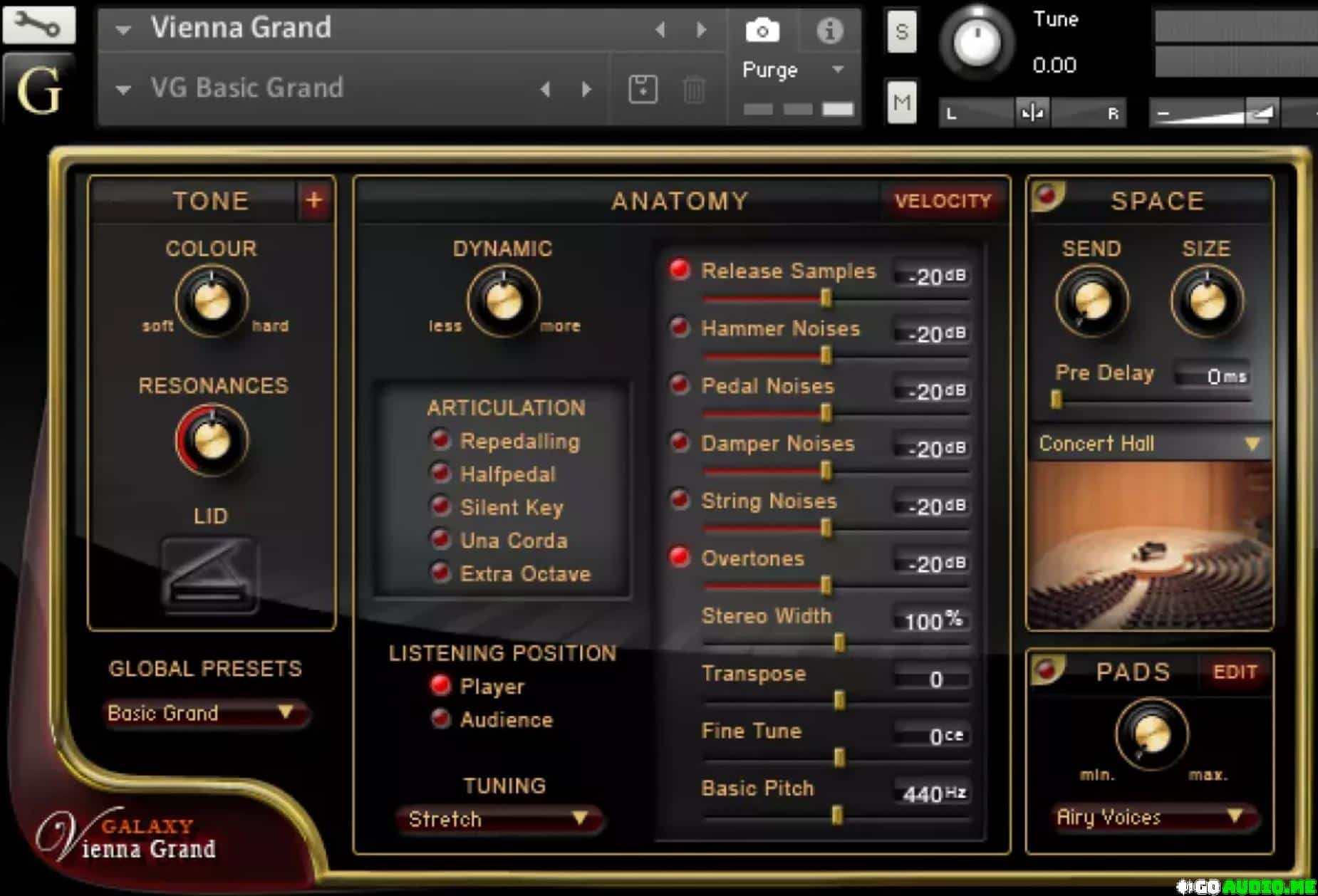Enable Una Corda articulation
The height and width of the screenshot is (896, 1318).
(x=440, y=539)
